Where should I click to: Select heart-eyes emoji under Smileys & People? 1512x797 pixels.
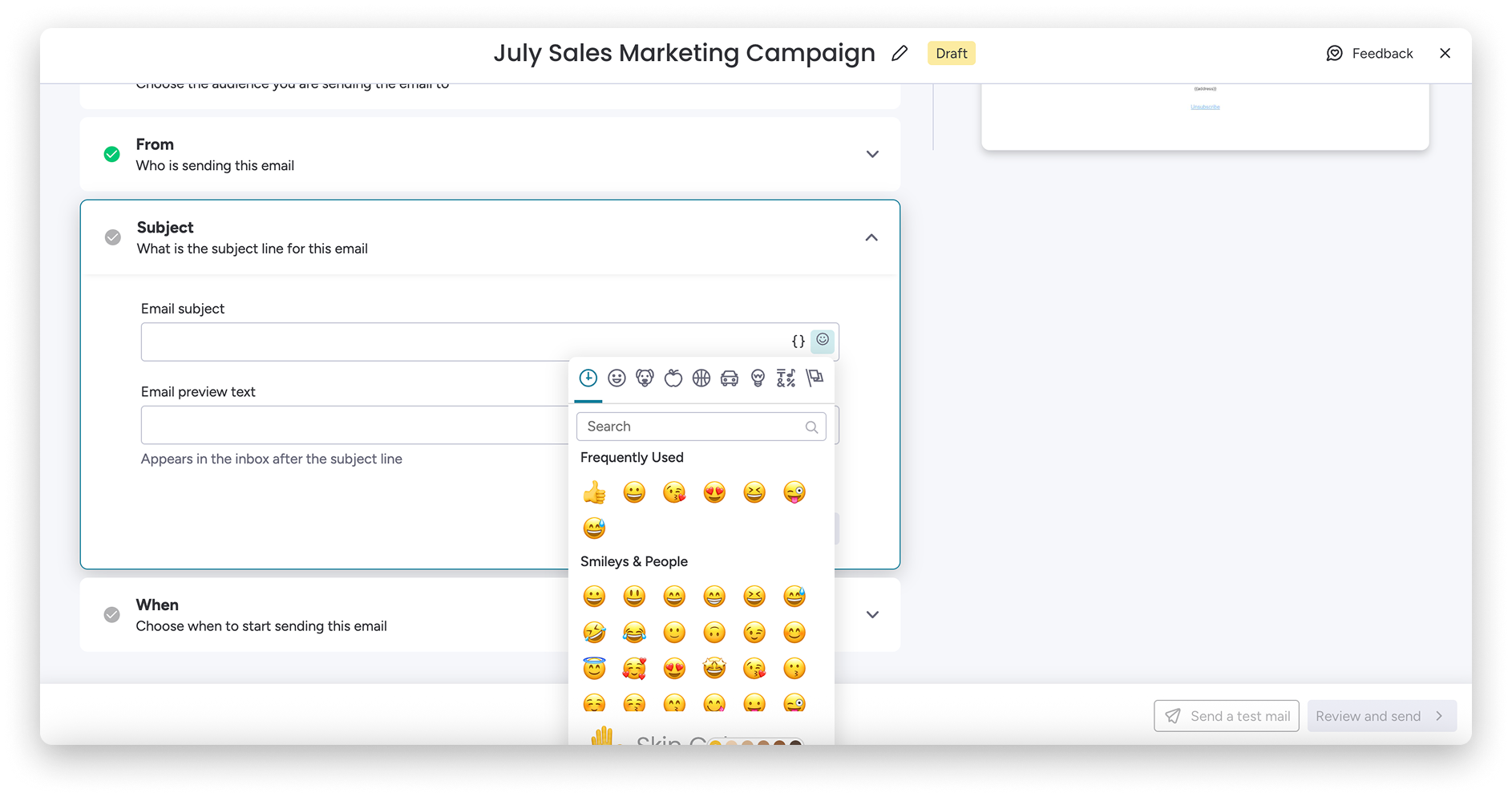674,668
